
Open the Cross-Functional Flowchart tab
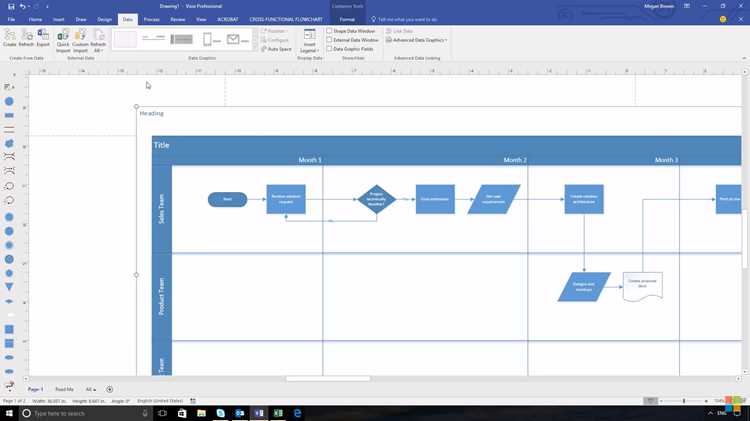[x=286, y=20]
